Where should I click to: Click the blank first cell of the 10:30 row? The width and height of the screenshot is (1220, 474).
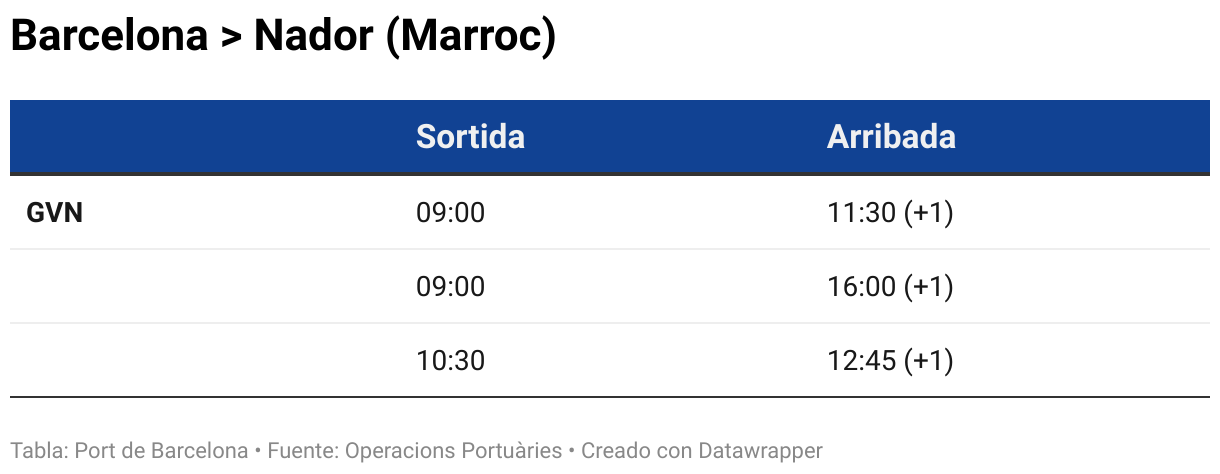tap(200, 360)
